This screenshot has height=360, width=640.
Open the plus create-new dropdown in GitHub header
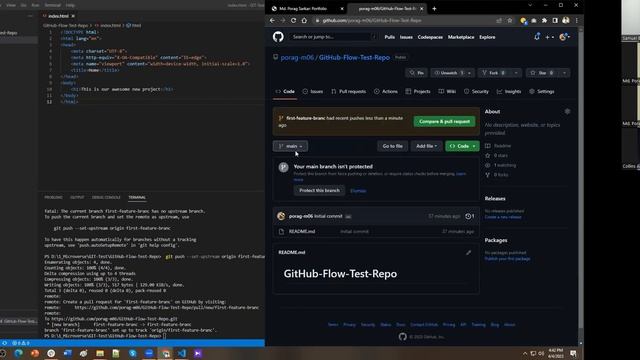pyautogui.click(x=549, y=37)
